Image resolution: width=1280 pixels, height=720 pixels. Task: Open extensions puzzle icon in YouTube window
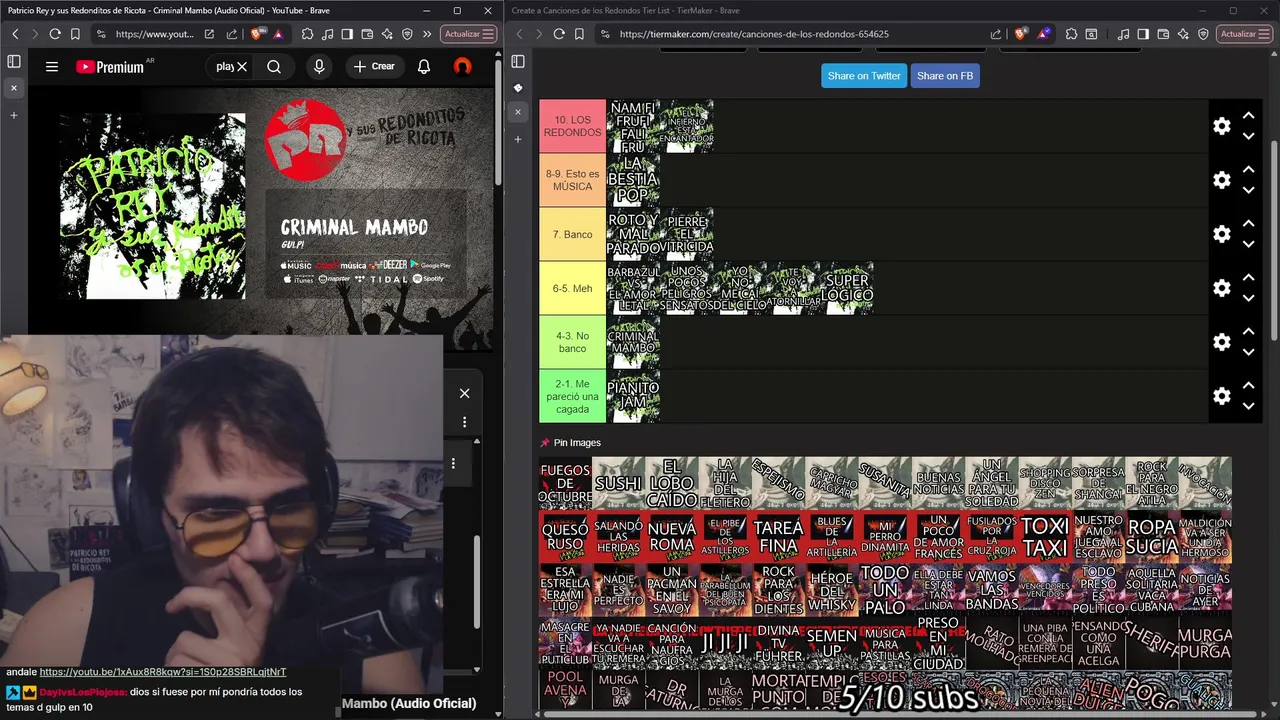click(307, 34)
